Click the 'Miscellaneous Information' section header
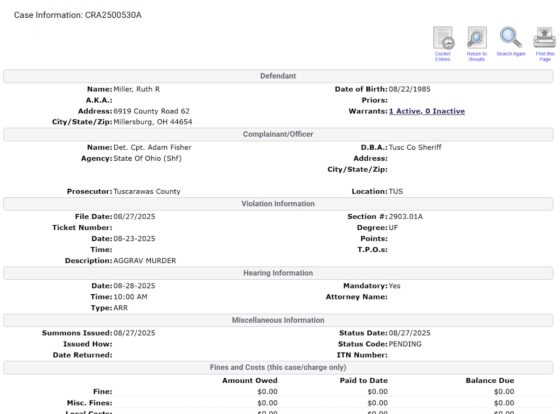The height and width of the screenshot is (414, 560). 278,320
